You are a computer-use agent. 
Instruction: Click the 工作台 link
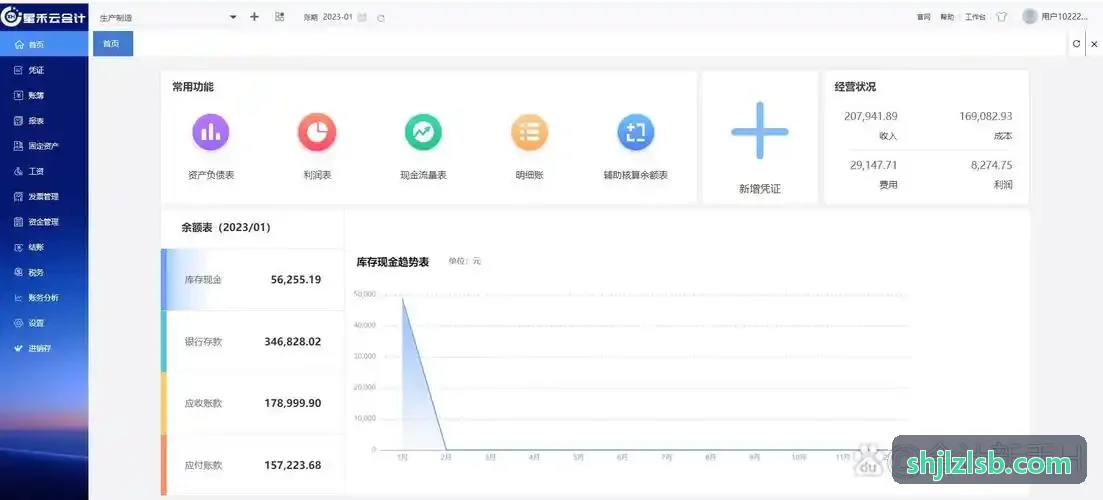(x=975, y=18)
